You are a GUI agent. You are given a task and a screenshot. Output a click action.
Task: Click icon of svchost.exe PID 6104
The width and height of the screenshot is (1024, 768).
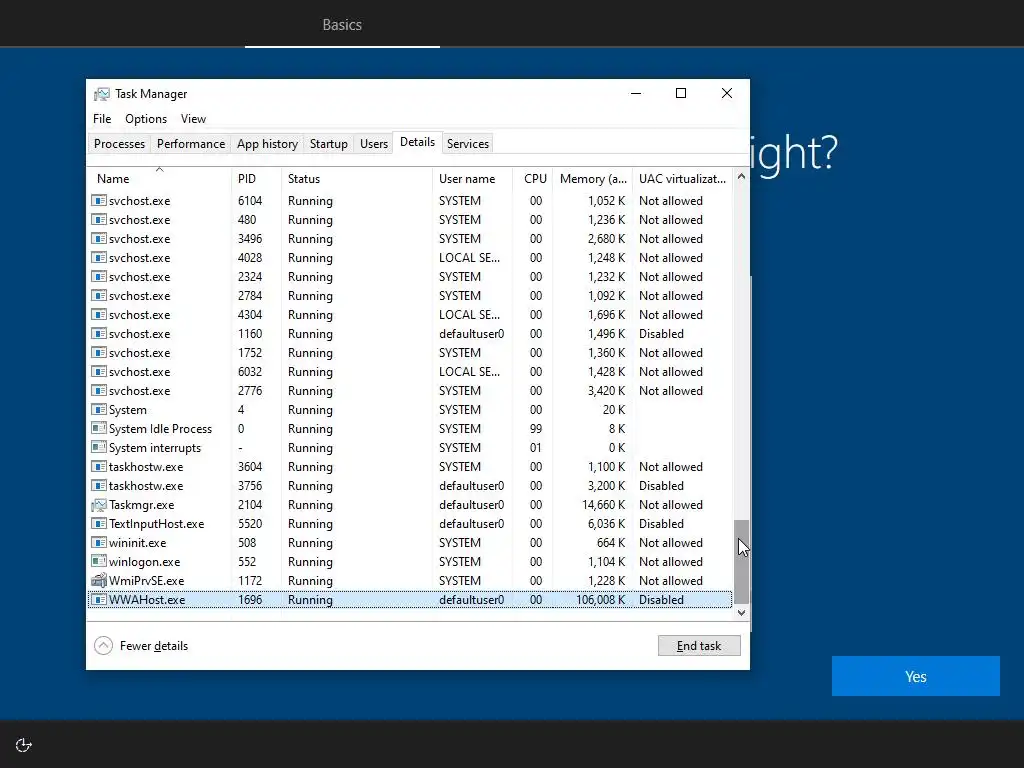[99, 200]
